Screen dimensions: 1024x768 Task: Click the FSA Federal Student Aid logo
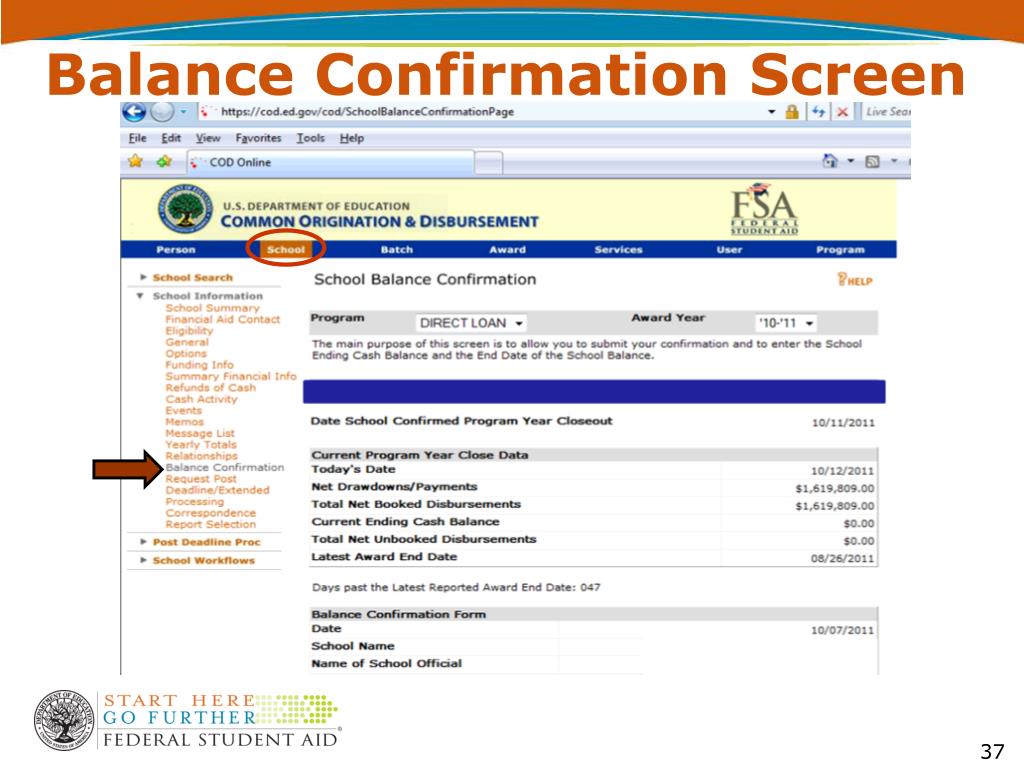point(764,209)
